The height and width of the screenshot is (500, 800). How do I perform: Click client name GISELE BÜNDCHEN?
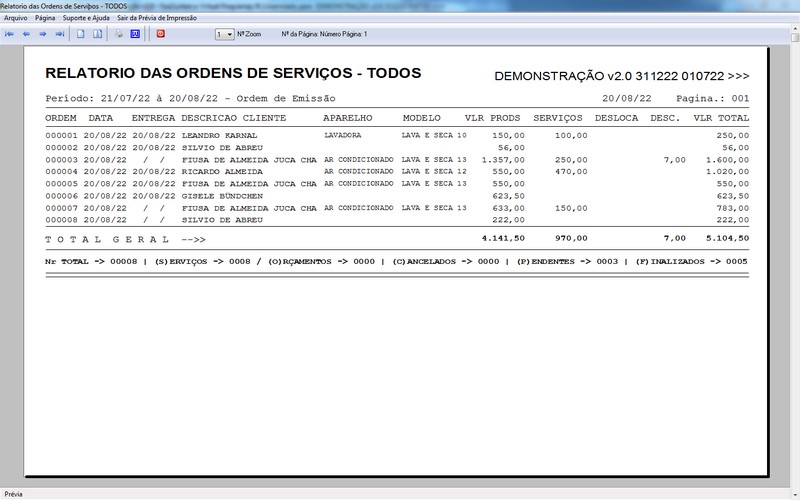coord(222,196)
